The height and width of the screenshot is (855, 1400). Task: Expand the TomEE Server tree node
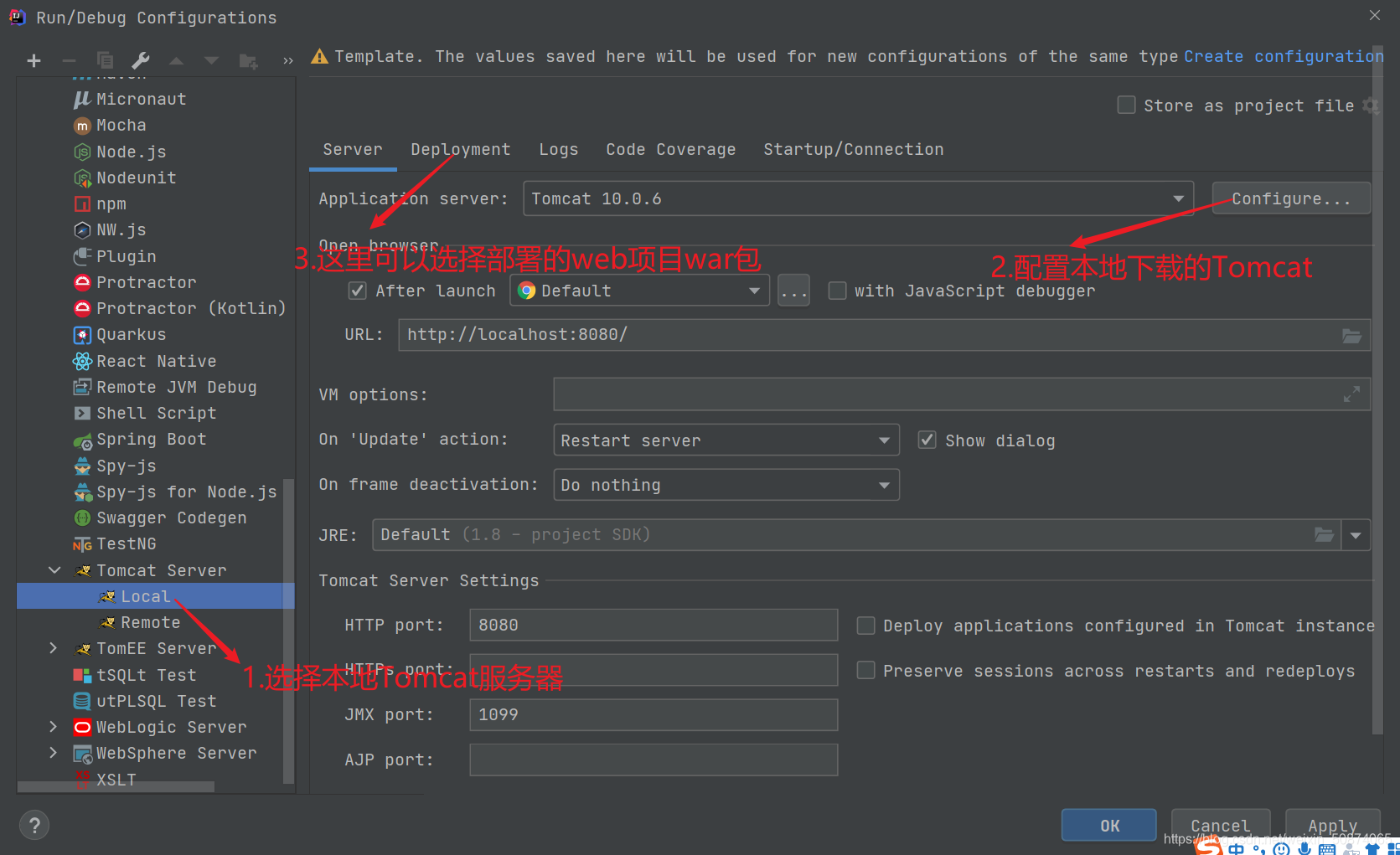tap(54, 648)
